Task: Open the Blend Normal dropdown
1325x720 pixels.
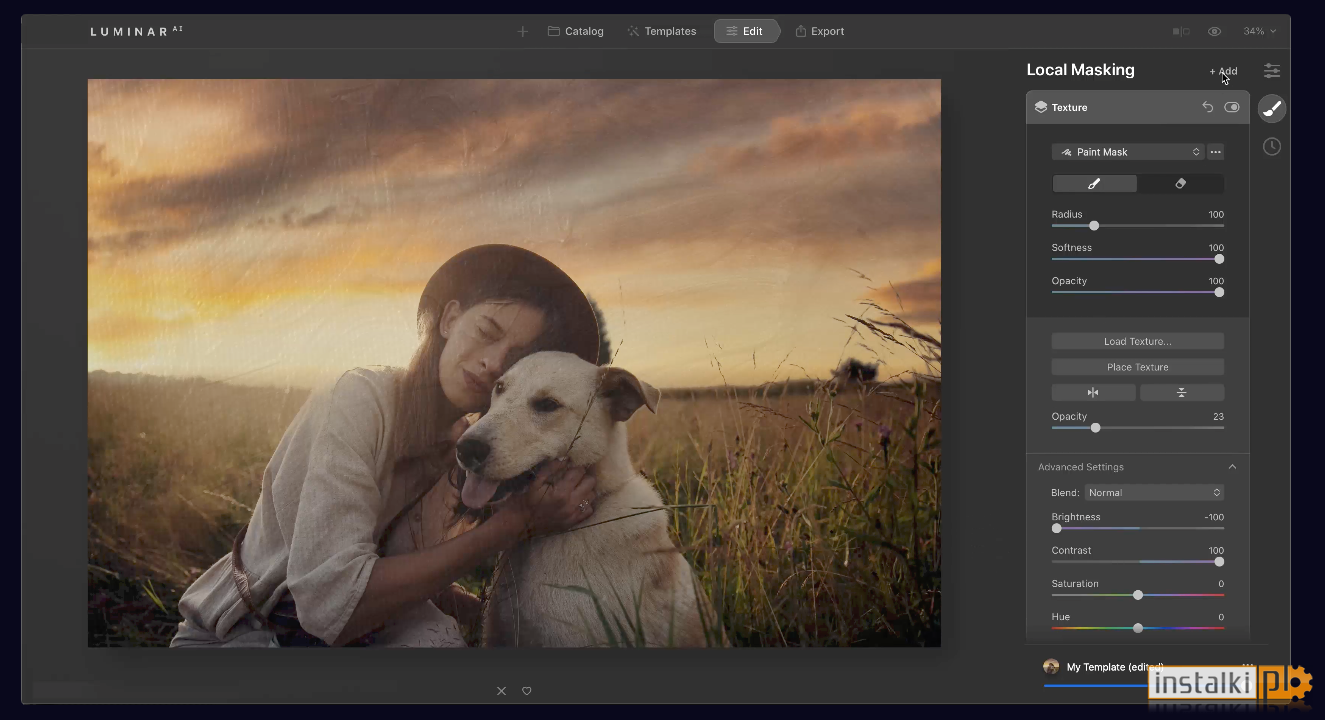Action: pos(1154,493)
